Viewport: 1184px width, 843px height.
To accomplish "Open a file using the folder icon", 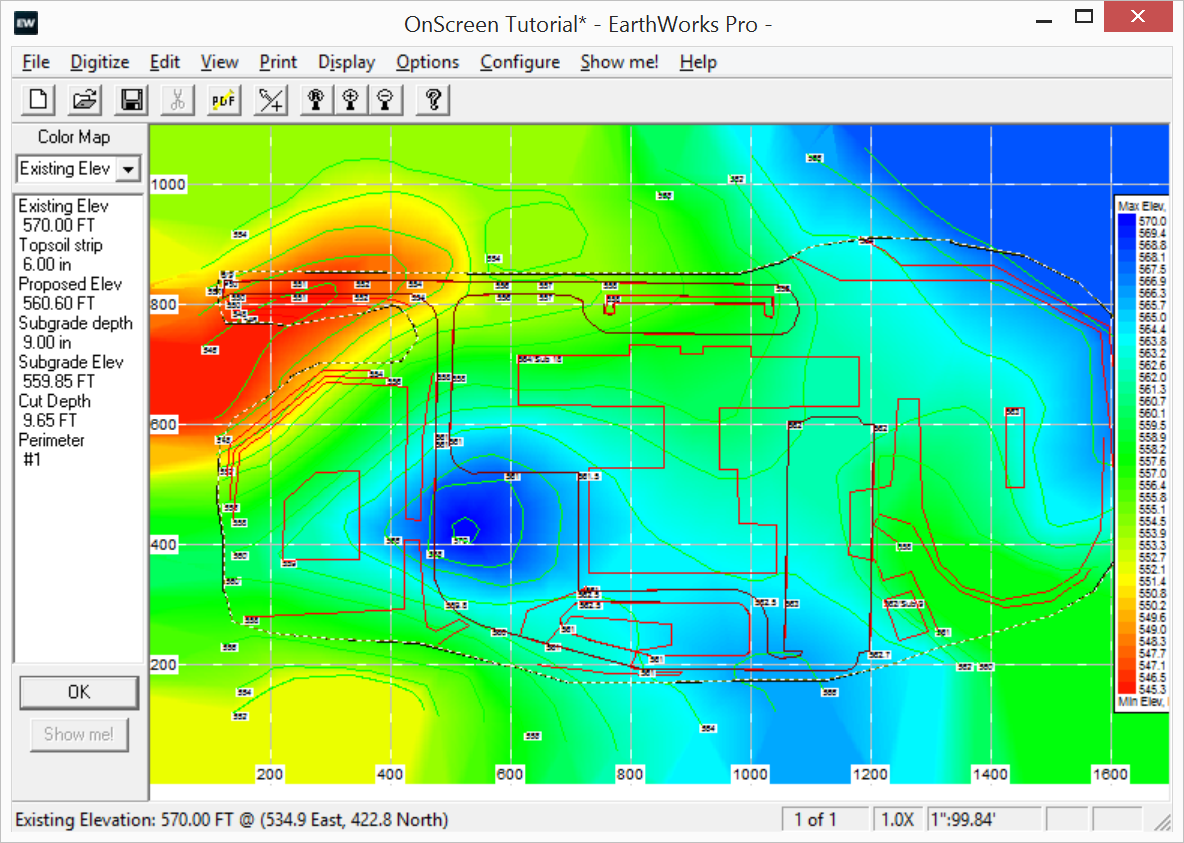I will pyautogui.click(x=85, y=100).
